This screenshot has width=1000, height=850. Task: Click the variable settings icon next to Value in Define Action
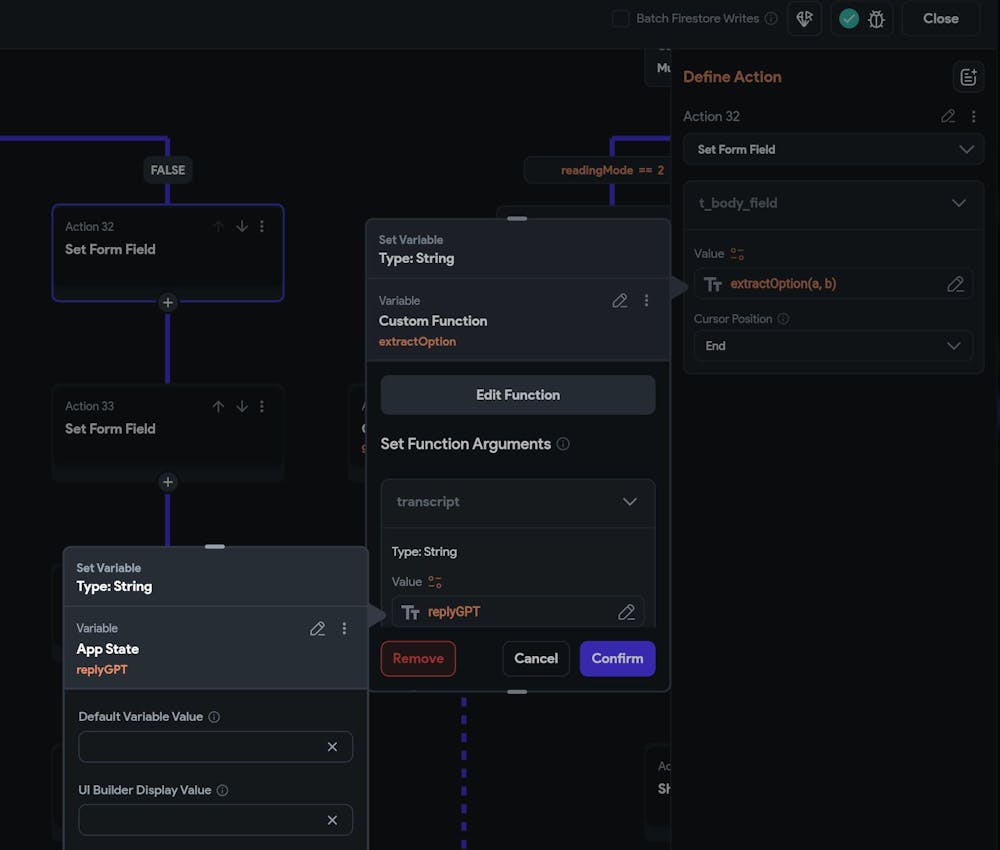pos(737,254)
